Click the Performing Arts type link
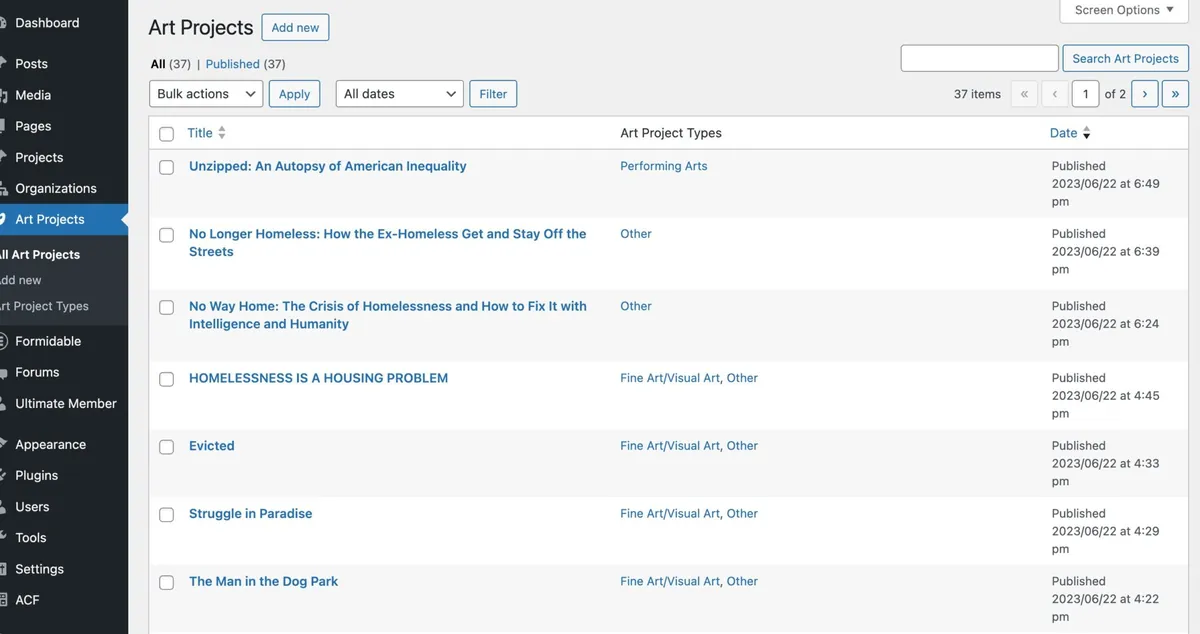Viewport: 1200px width, 634px height. [663, 166]
